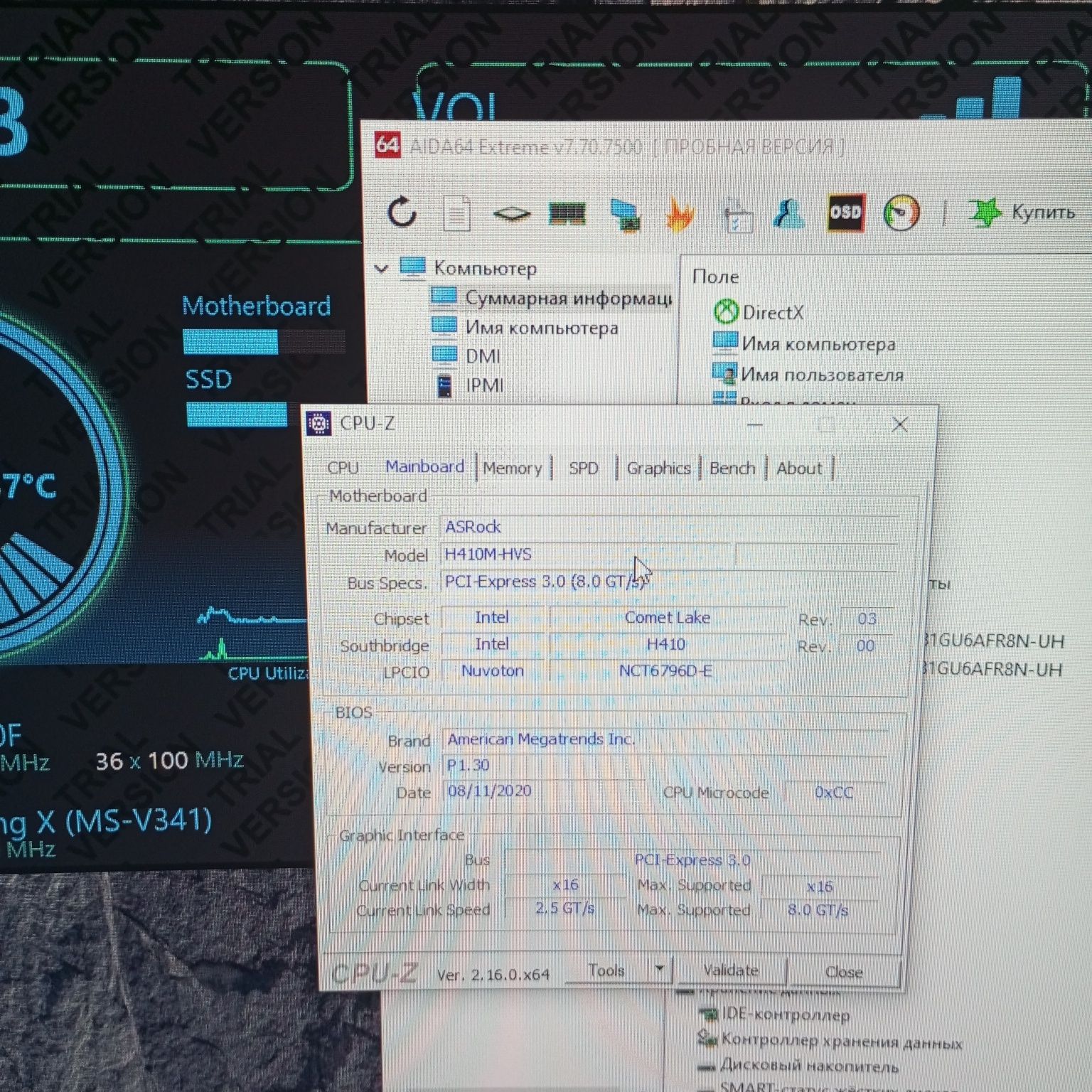Click the 0xCC CPU microcode value
1092x1092 pixels.
pos(833,792)
